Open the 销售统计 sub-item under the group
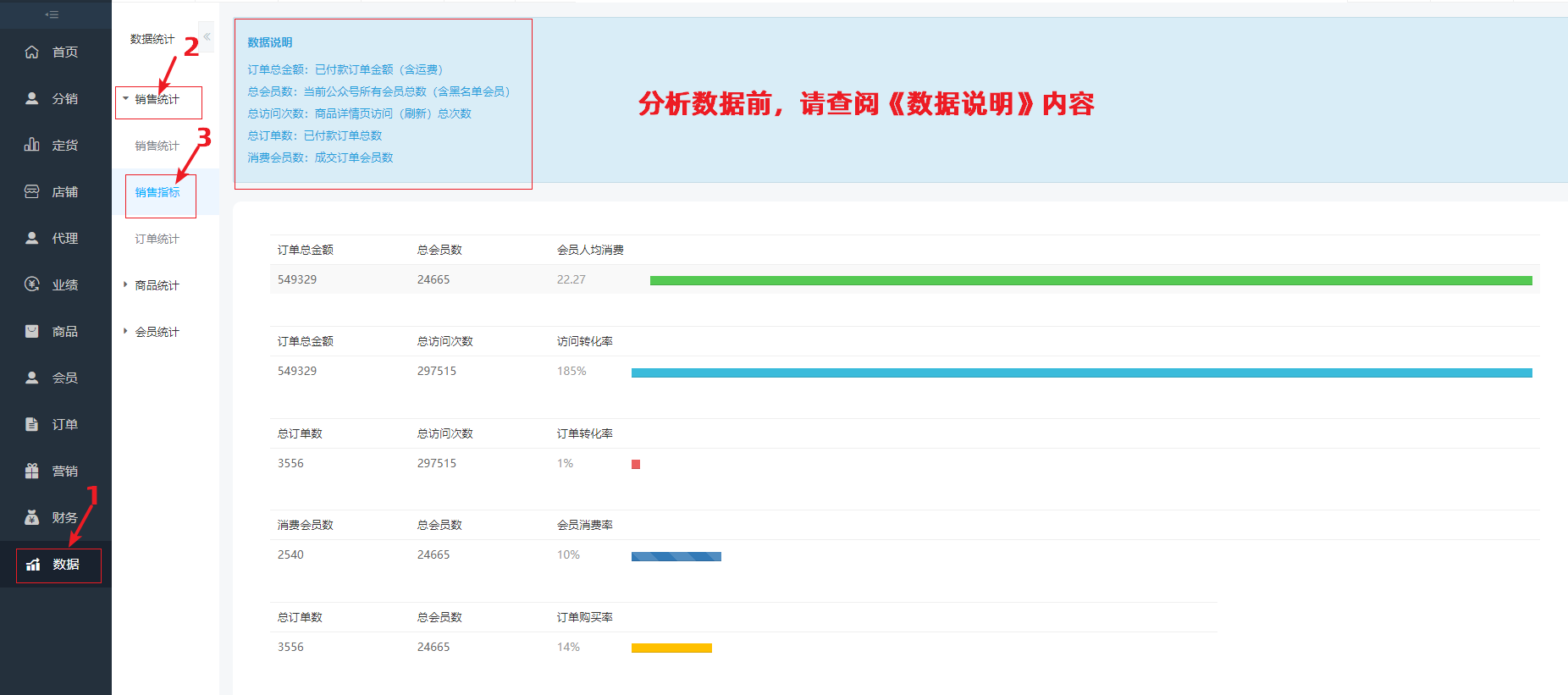1568x695 pixels. tap(157, 146)
